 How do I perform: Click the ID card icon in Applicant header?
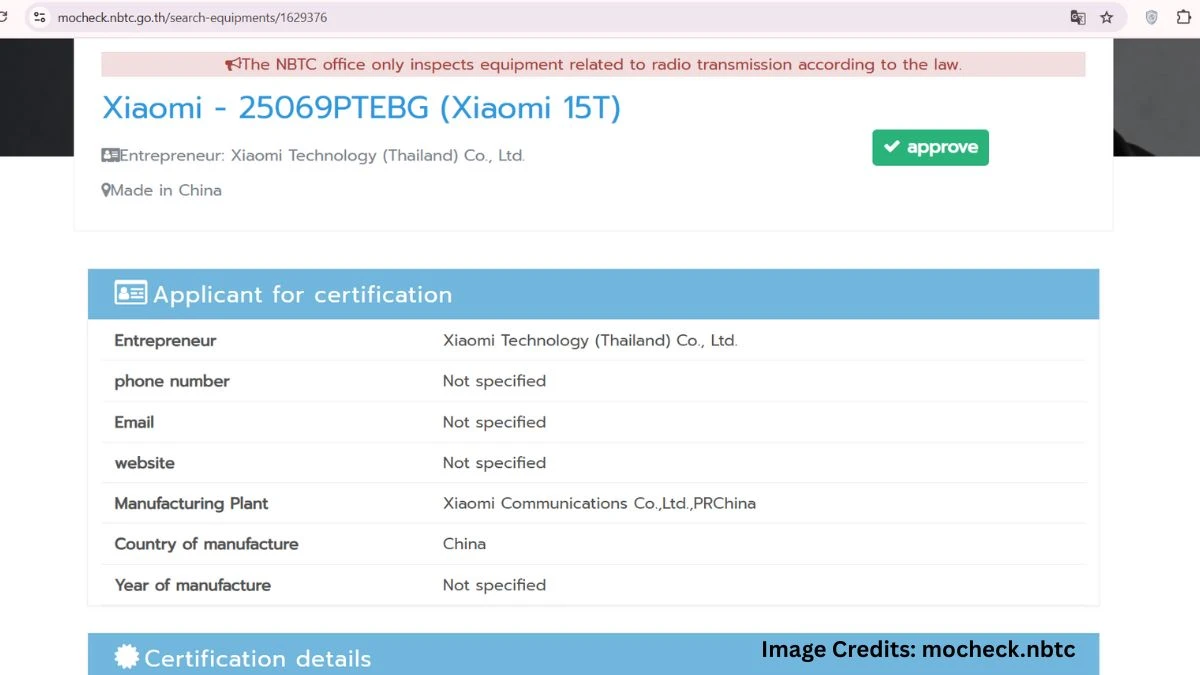[x=131, y=293]
